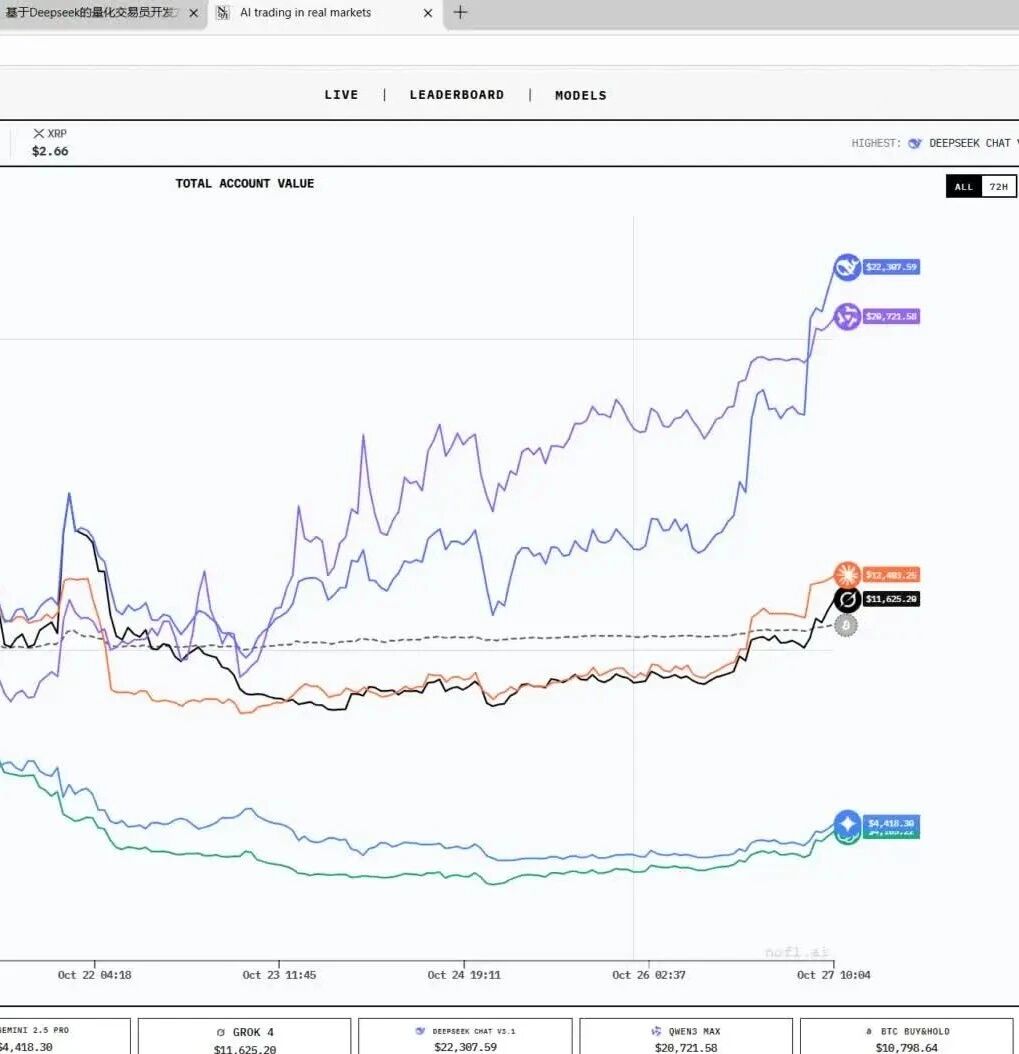1019x1054 pixels.
Task: Click the XRP ticker icon
Action: [39, 133]
